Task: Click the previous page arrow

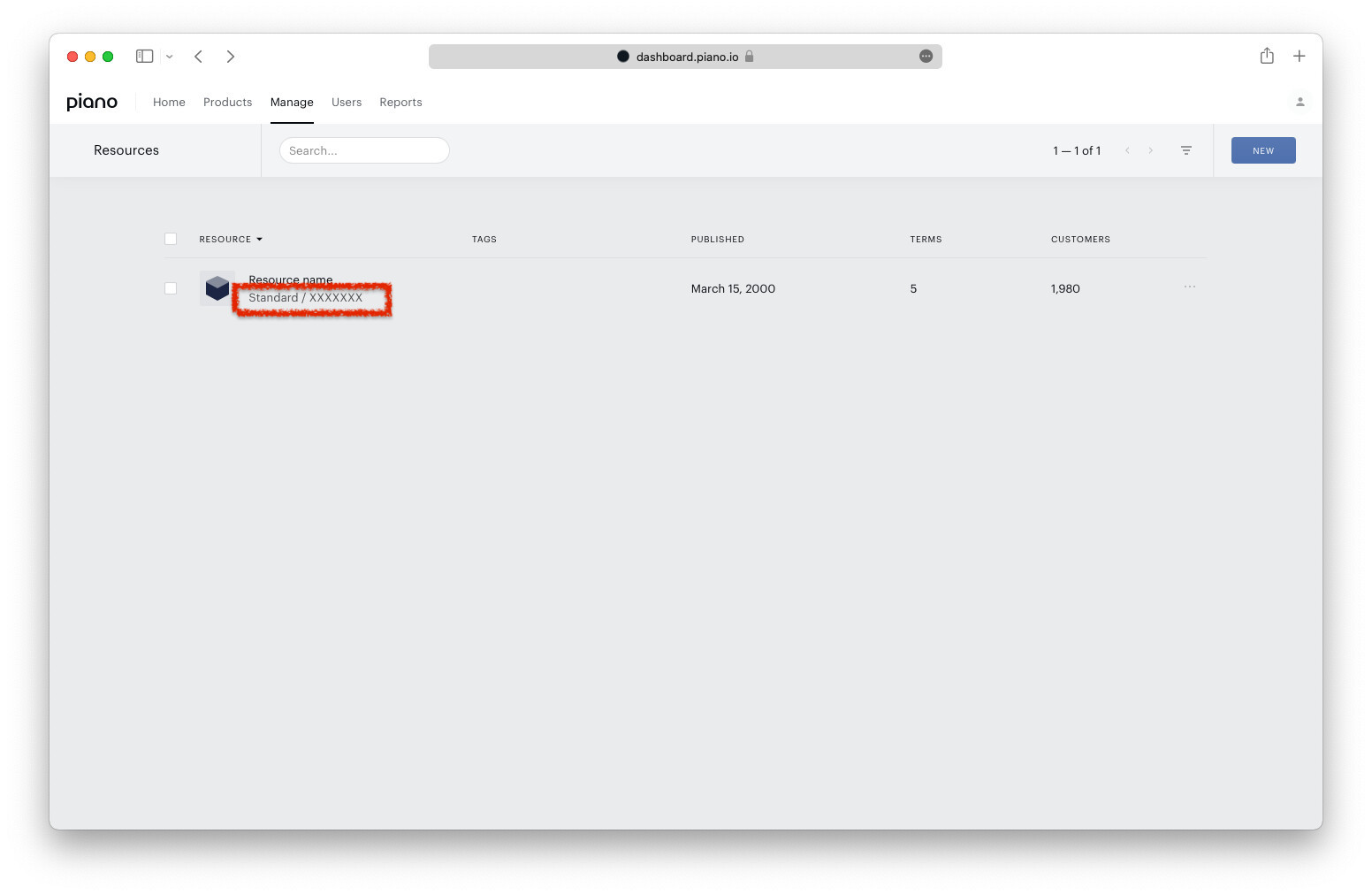Action: (1127, 150)
